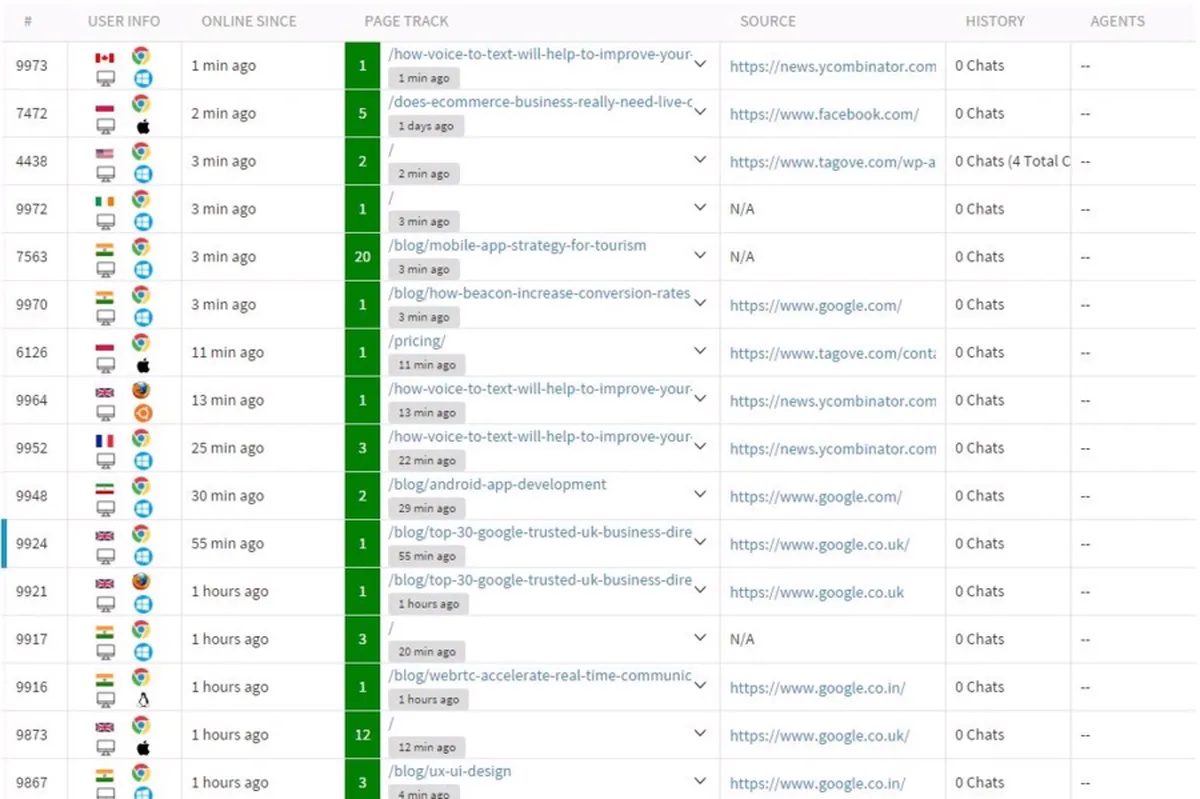Expand page track for visitor 9973
This screenshot has height=799, width=1200.
(x=700, y=64)
